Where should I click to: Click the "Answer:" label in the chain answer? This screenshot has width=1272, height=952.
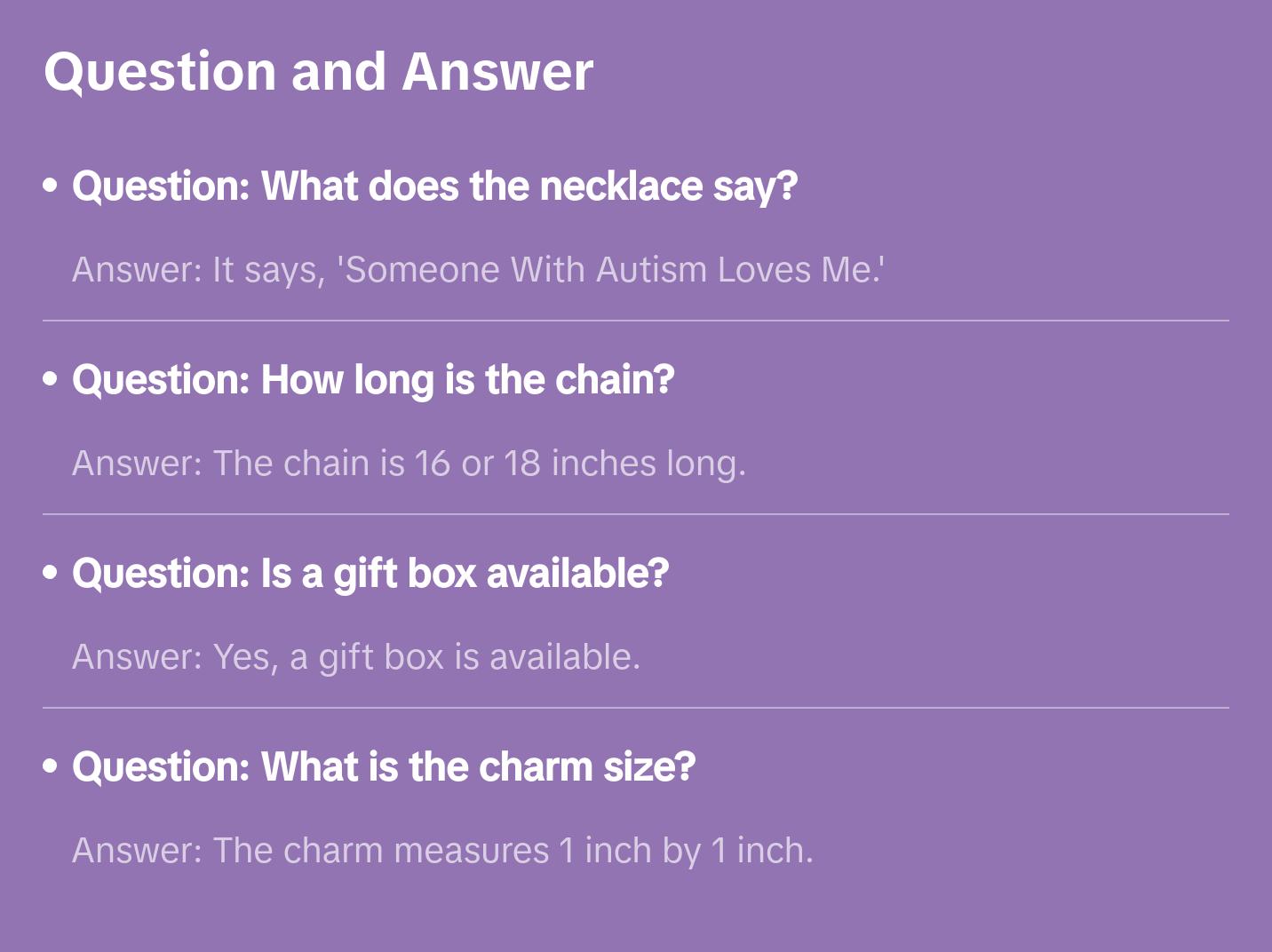(x=137, y=464)
